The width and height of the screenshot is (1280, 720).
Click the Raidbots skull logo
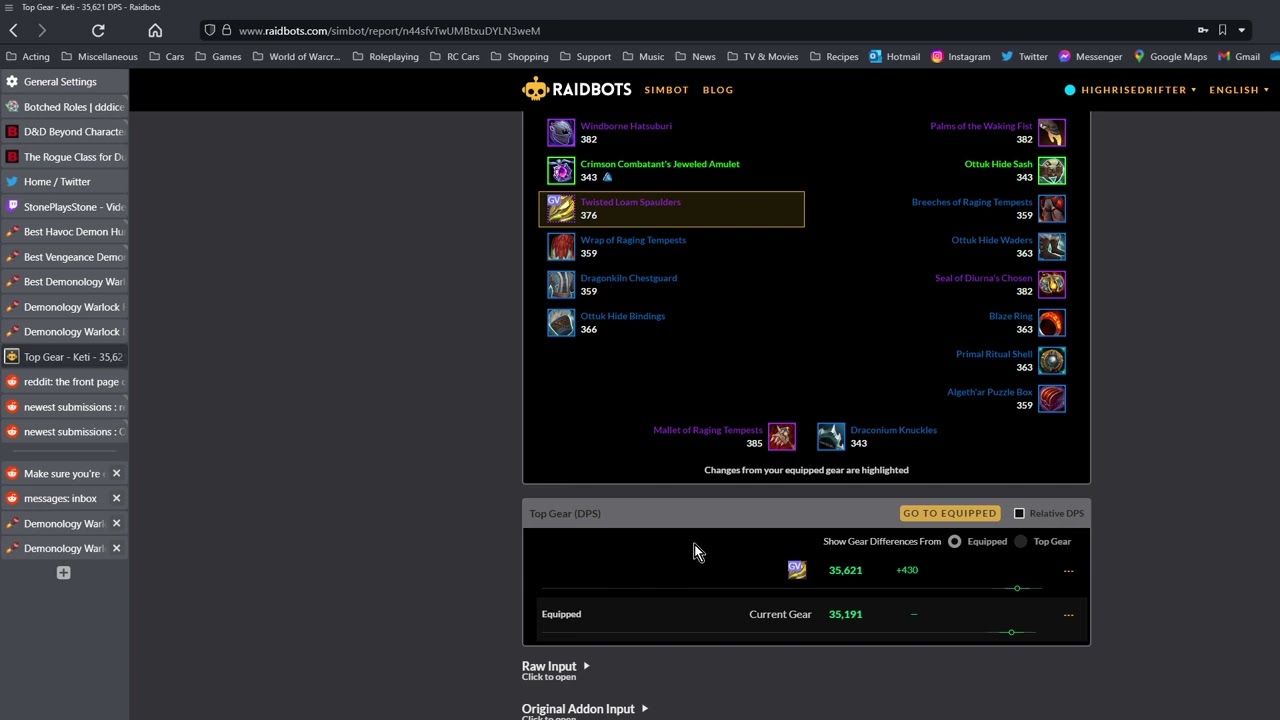(535, 90)
